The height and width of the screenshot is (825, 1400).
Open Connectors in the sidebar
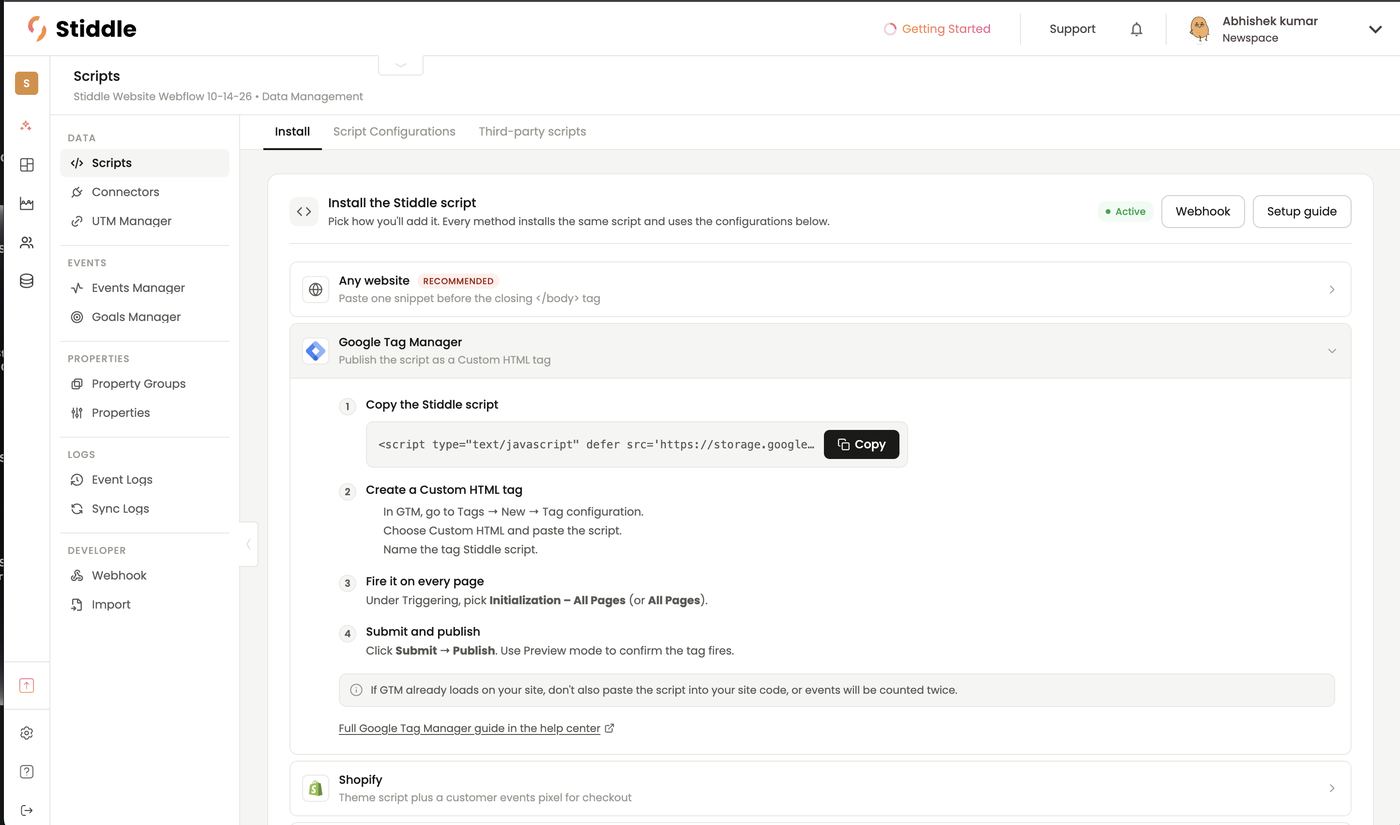(x=145, y=192)
